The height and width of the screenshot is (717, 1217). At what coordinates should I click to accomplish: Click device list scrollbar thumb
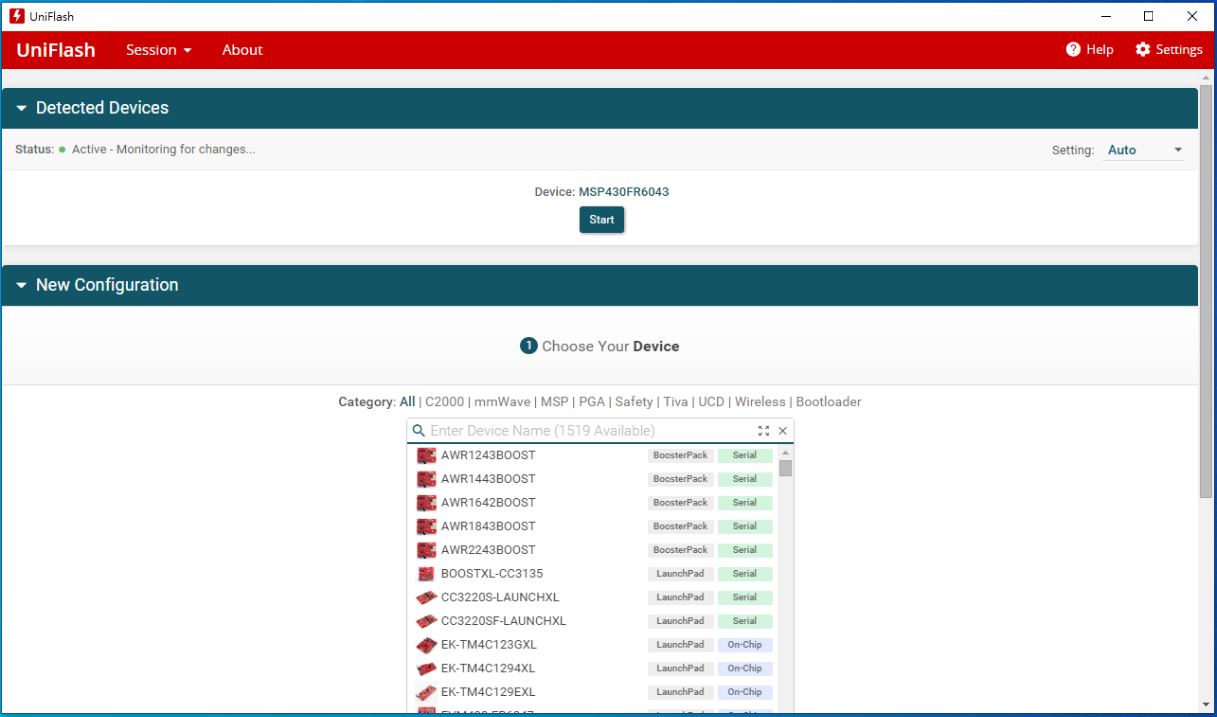785,468
